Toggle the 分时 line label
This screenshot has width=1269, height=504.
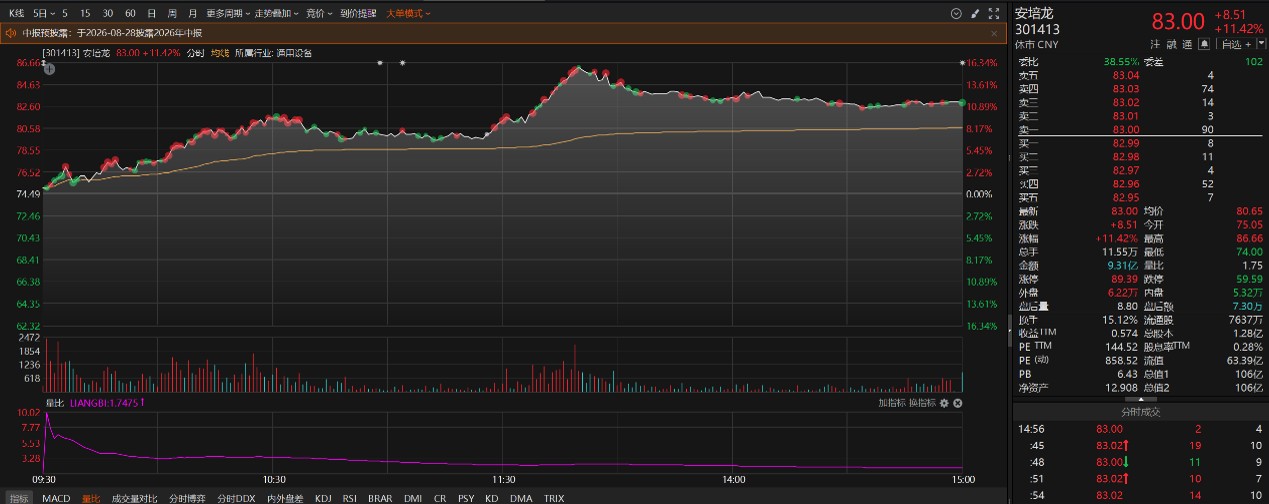pyautogui.click(x=195, y=53)
